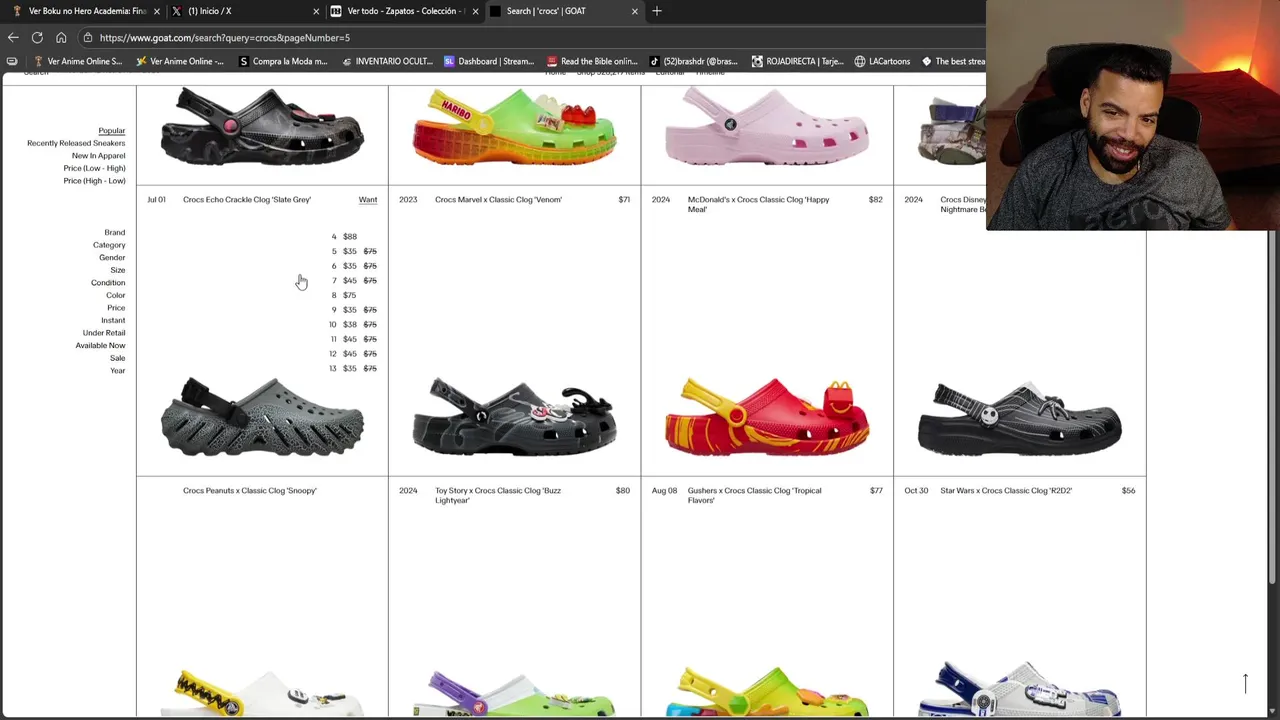Open 'Crocs Echo Crackle Clog Slate Grey' listing
Image resolution: width=1280 pixels, height=720 pixels.
point(247,199)
